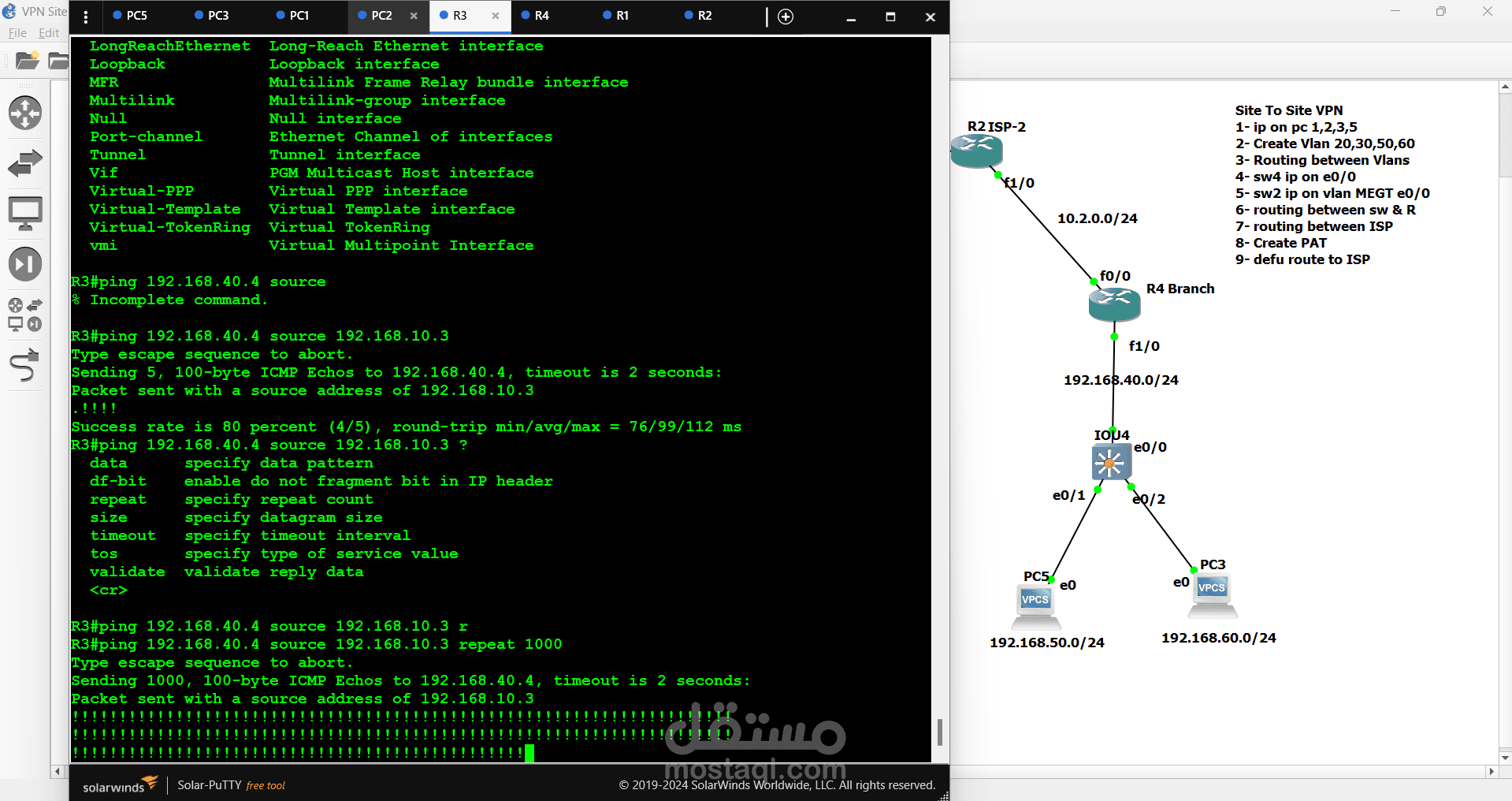The height and width of the screenshot is (801, 1512).
Task: Click GNS3 canvas scroll left arrow
Action: [x=57, y=771]
